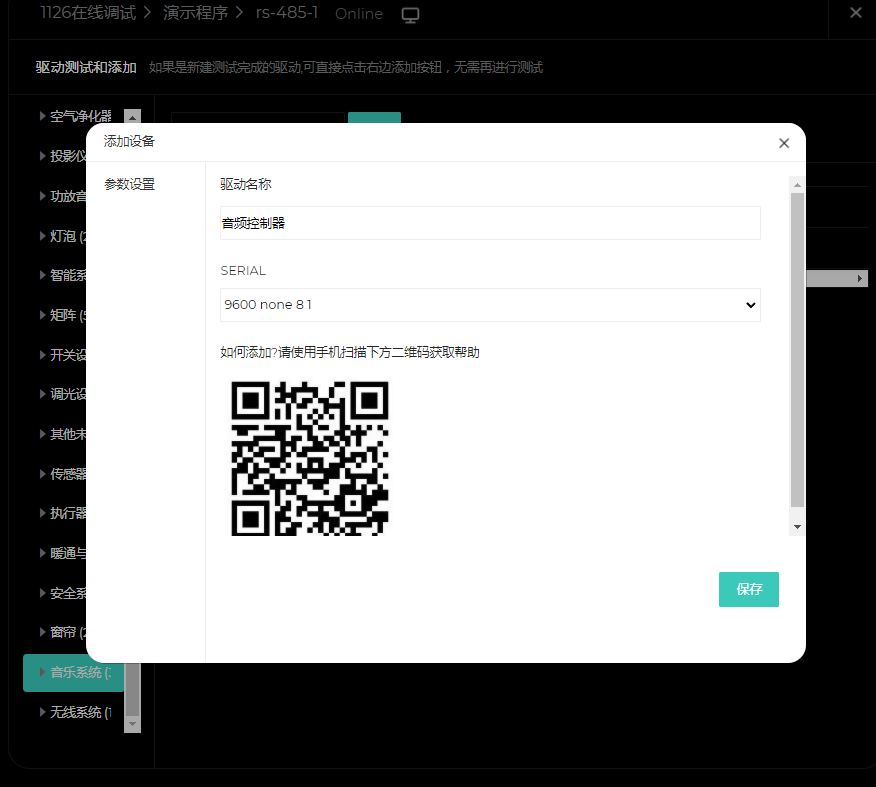Viewport: 876px width, 787px height.
Task: Click the SERIAL field label
Action: coord(243,271)
